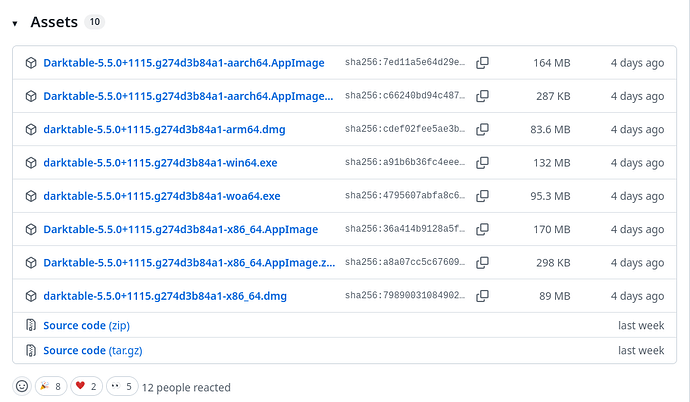Image resolution: width=690 pixels, height=402 pixels.
Task: Toggle the heart reaction with 2
Action: click(86, 386)
